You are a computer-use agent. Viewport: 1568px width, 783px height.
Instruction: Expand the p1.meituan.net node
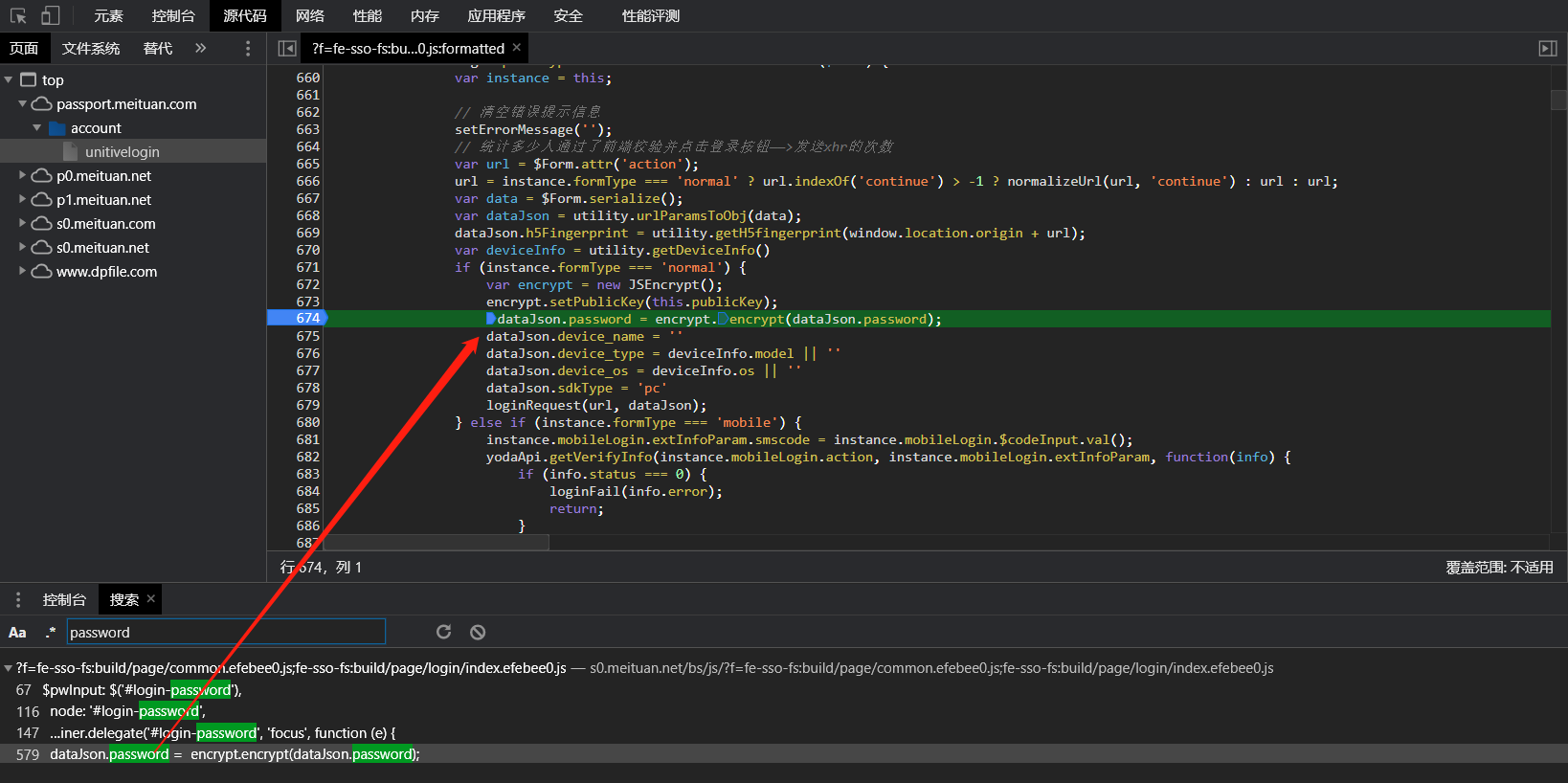pyautogui.click(x=22, y=199)
